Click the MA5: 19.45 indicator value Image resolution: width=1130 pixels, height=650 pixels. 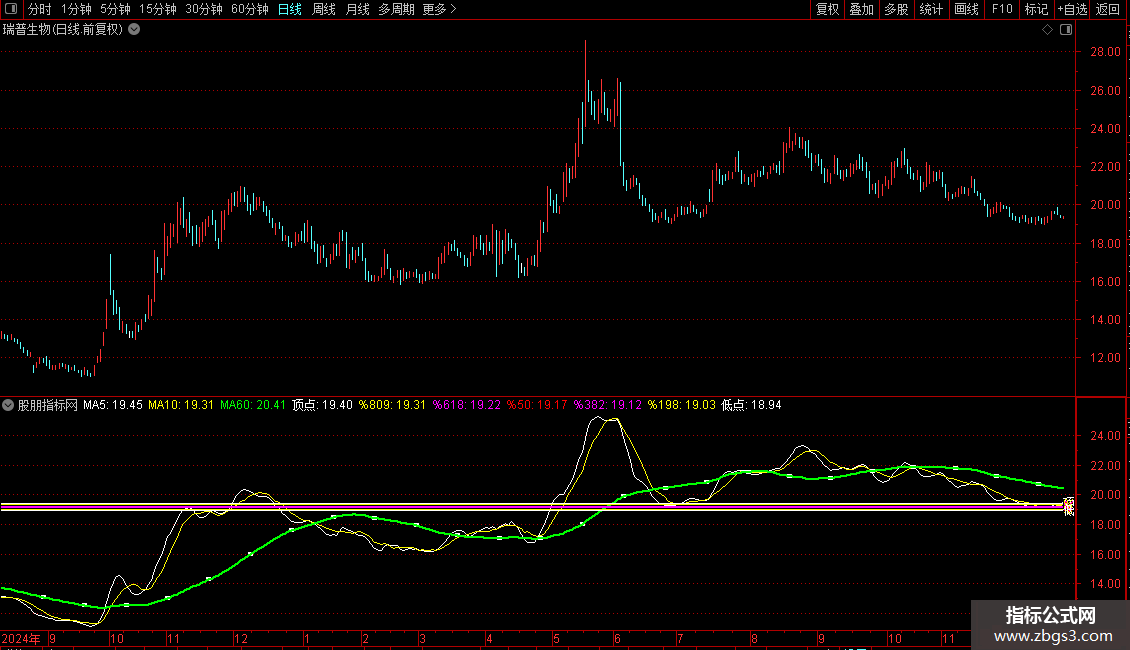(x=112, y=405)
